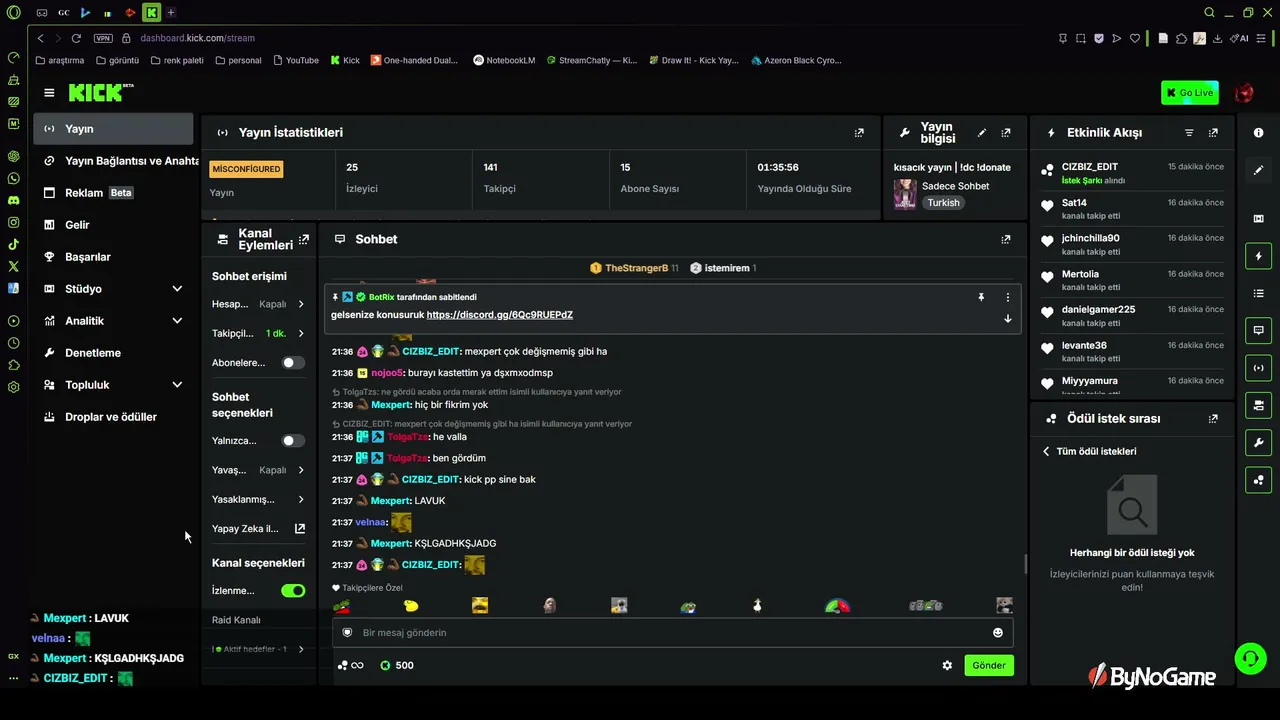This screenshot has height=720, width=1280.
Task: Open a new browser tab
Action: click(x=171, y=12)
